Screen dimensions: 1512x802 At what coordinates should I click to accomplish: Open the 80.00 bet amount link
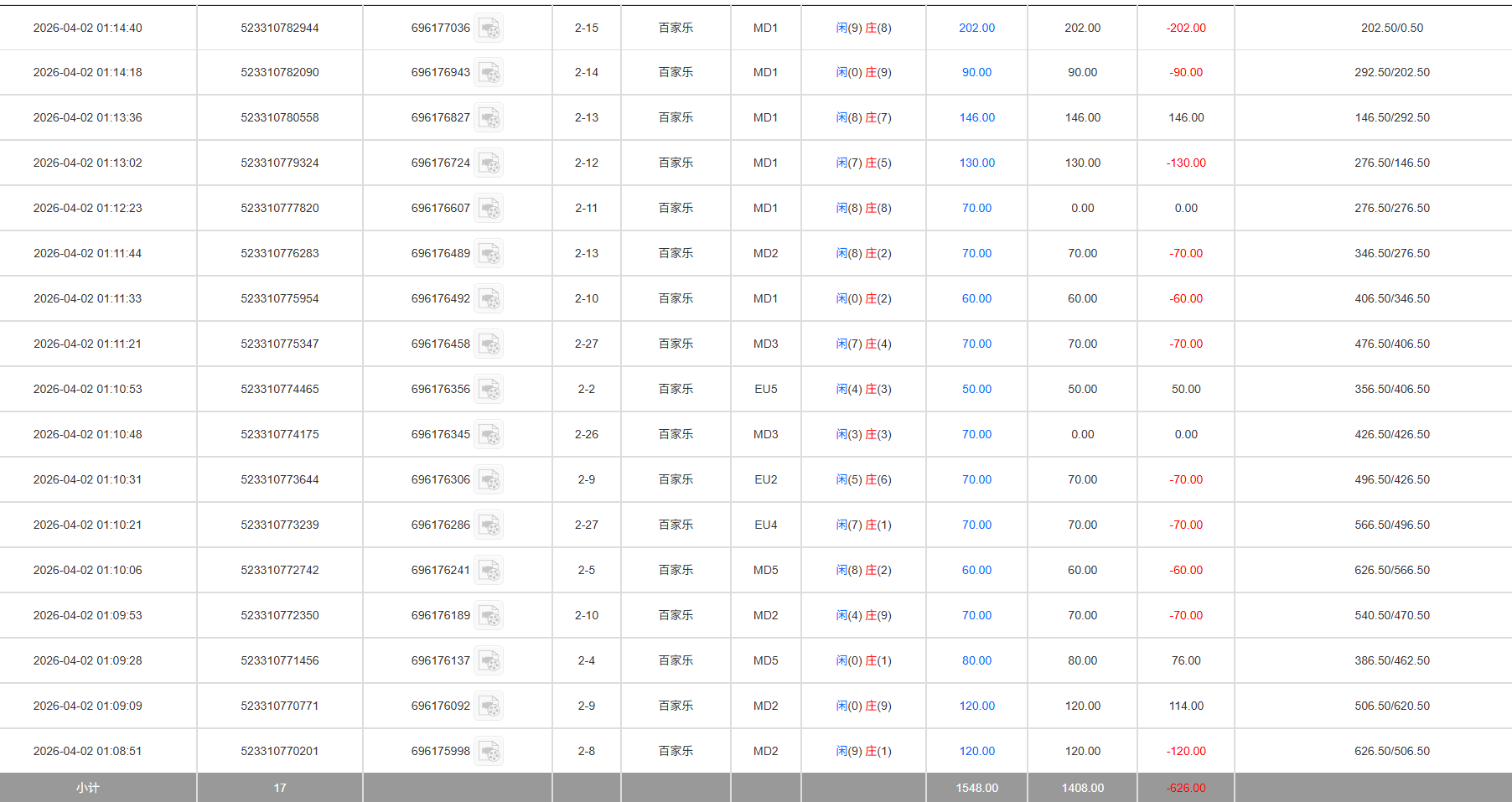coord(976,660)
